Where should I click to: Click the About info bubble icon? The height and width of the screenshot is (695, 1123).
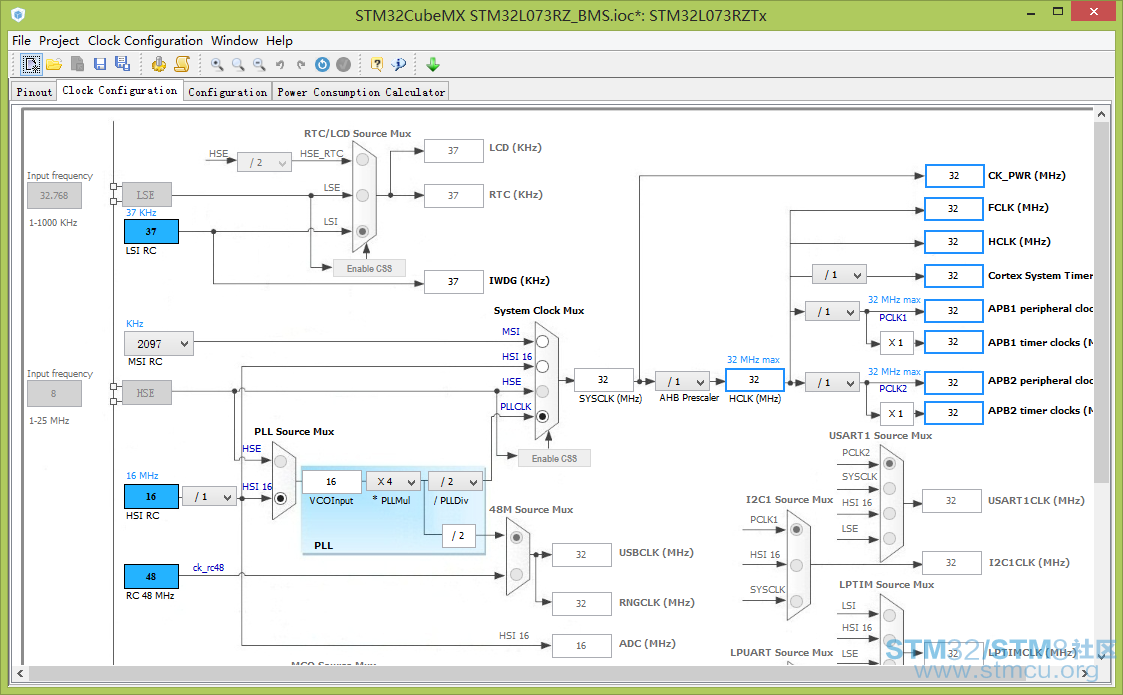tap(399, 64)
